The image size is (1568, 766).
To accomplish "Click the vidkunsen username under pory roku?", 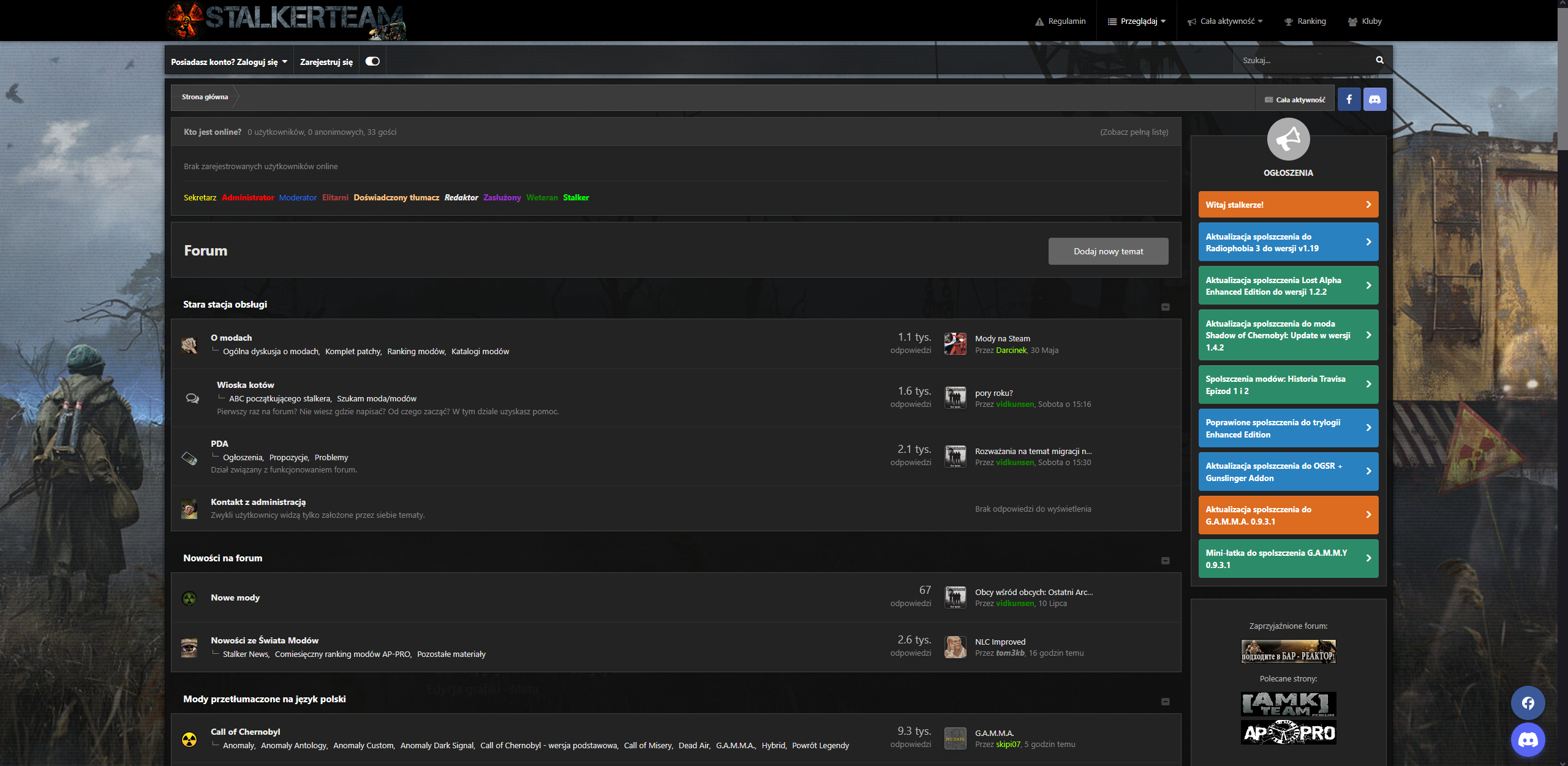I will click(x=1015, y=404).
